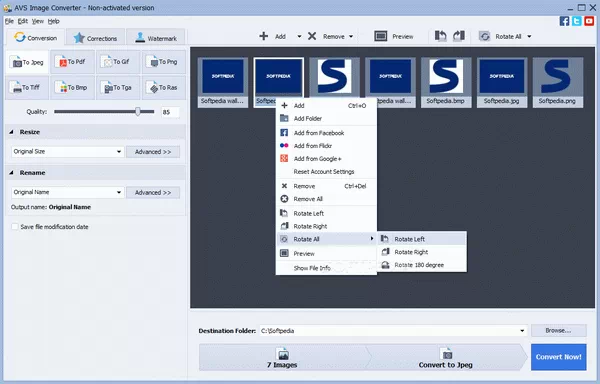The height and width of the screenshot is (384, 600).
Task: Choose the To Pdf format
Action: click(72, 62)
